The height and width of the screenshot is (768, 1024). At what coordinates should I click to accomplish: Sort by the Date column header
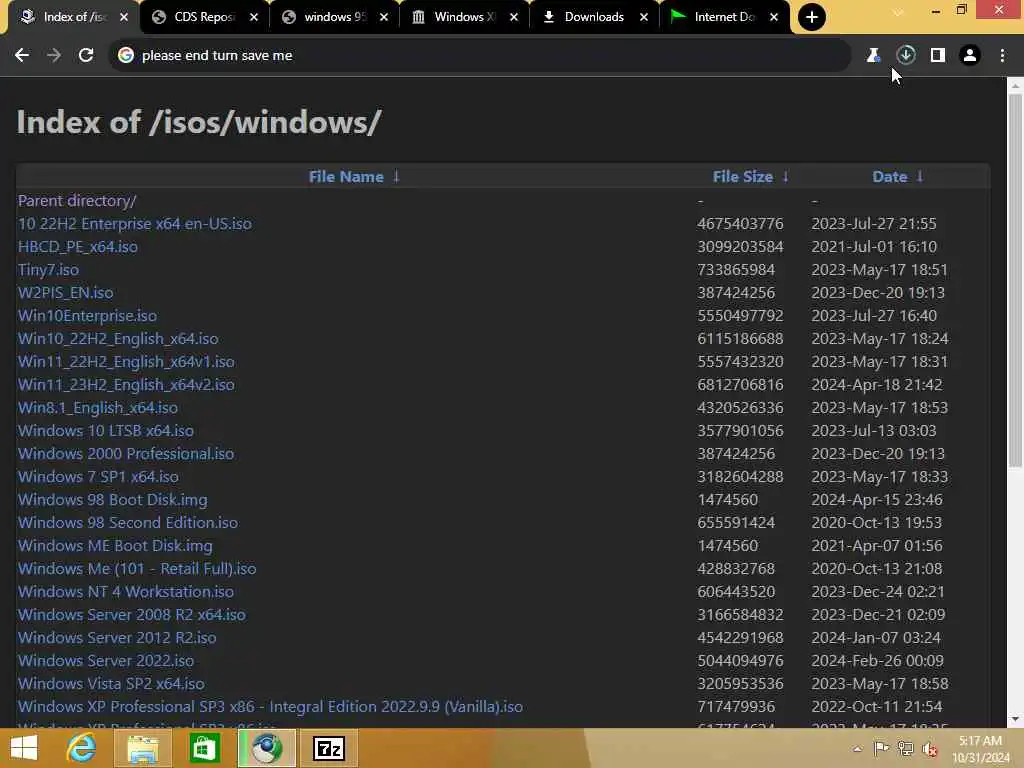(x=889, y=176)
